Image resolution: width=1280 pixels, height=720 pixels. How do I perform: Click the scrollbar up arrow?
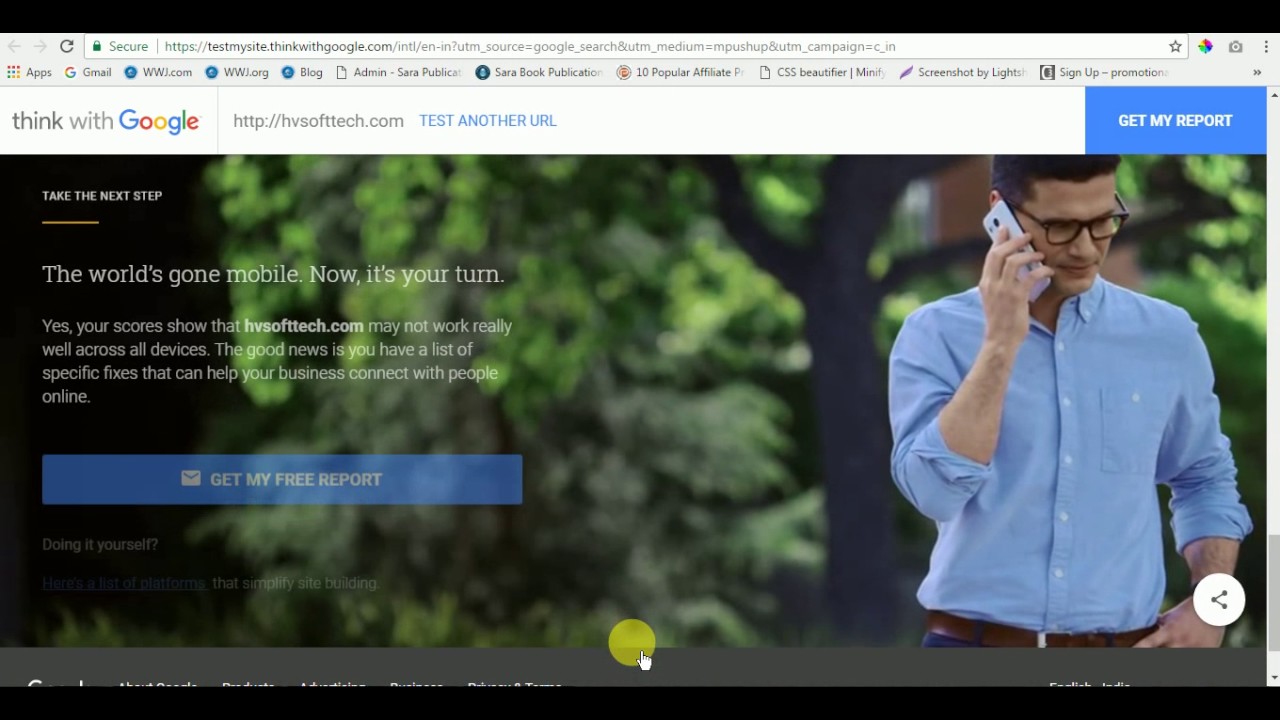1273,94
